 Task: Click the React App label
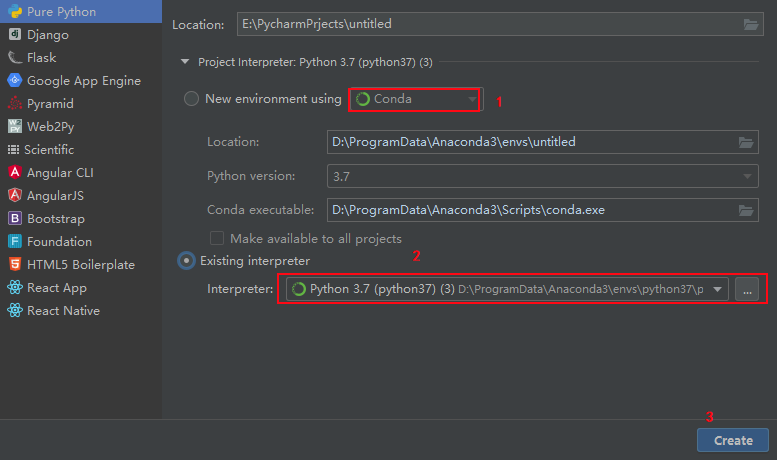point(56,288)
